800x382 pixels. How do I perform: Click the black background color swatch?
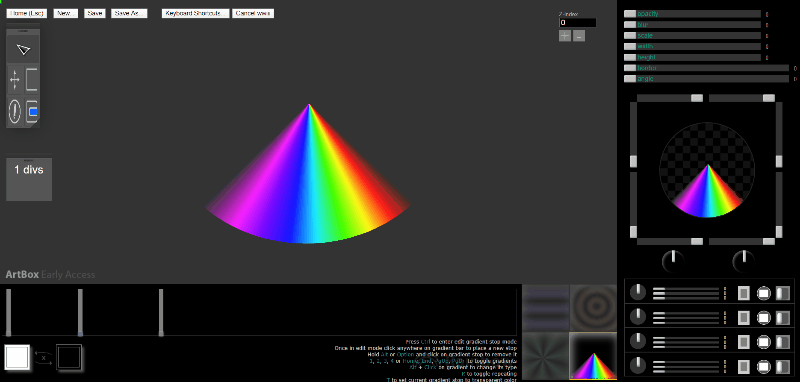click(x=69, y=357)
